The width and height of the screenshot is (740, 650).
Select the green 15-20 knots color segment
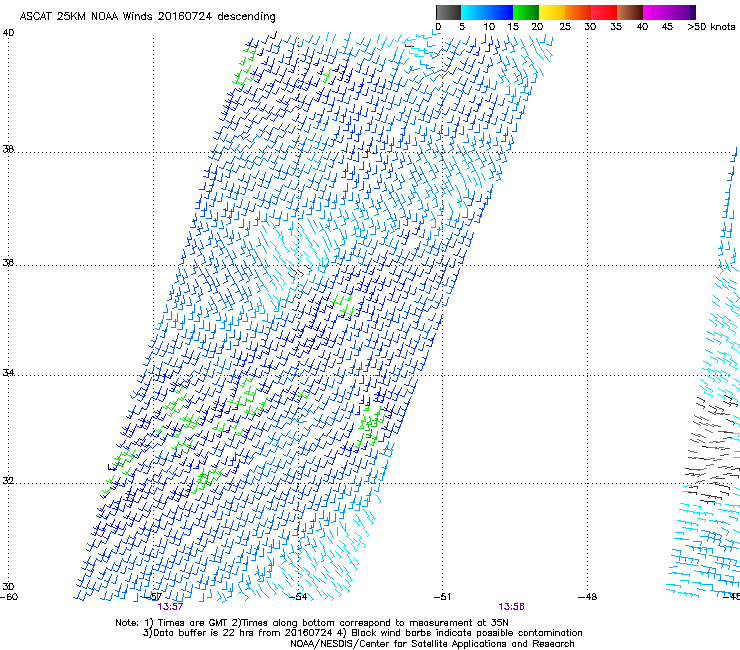point(526,12)
